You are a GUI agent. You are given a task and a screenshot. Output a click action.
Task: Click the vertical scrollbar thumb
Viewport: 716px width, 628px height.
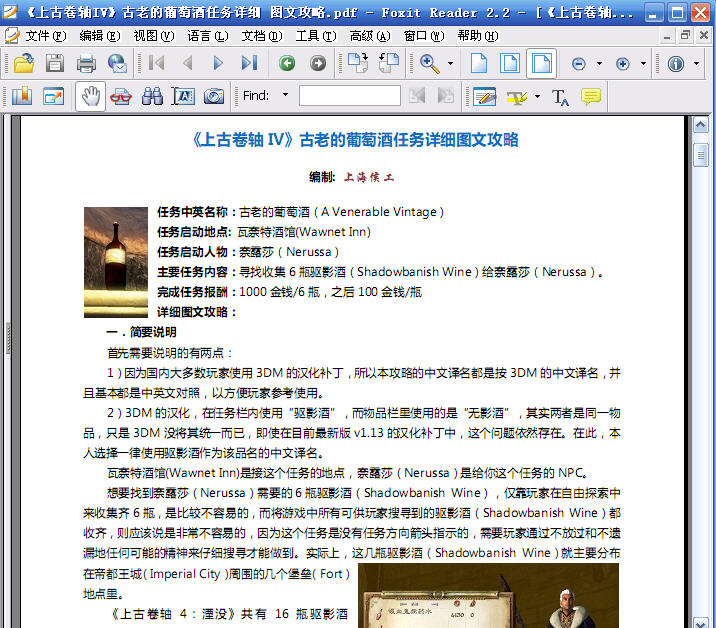tap(700, 155)
